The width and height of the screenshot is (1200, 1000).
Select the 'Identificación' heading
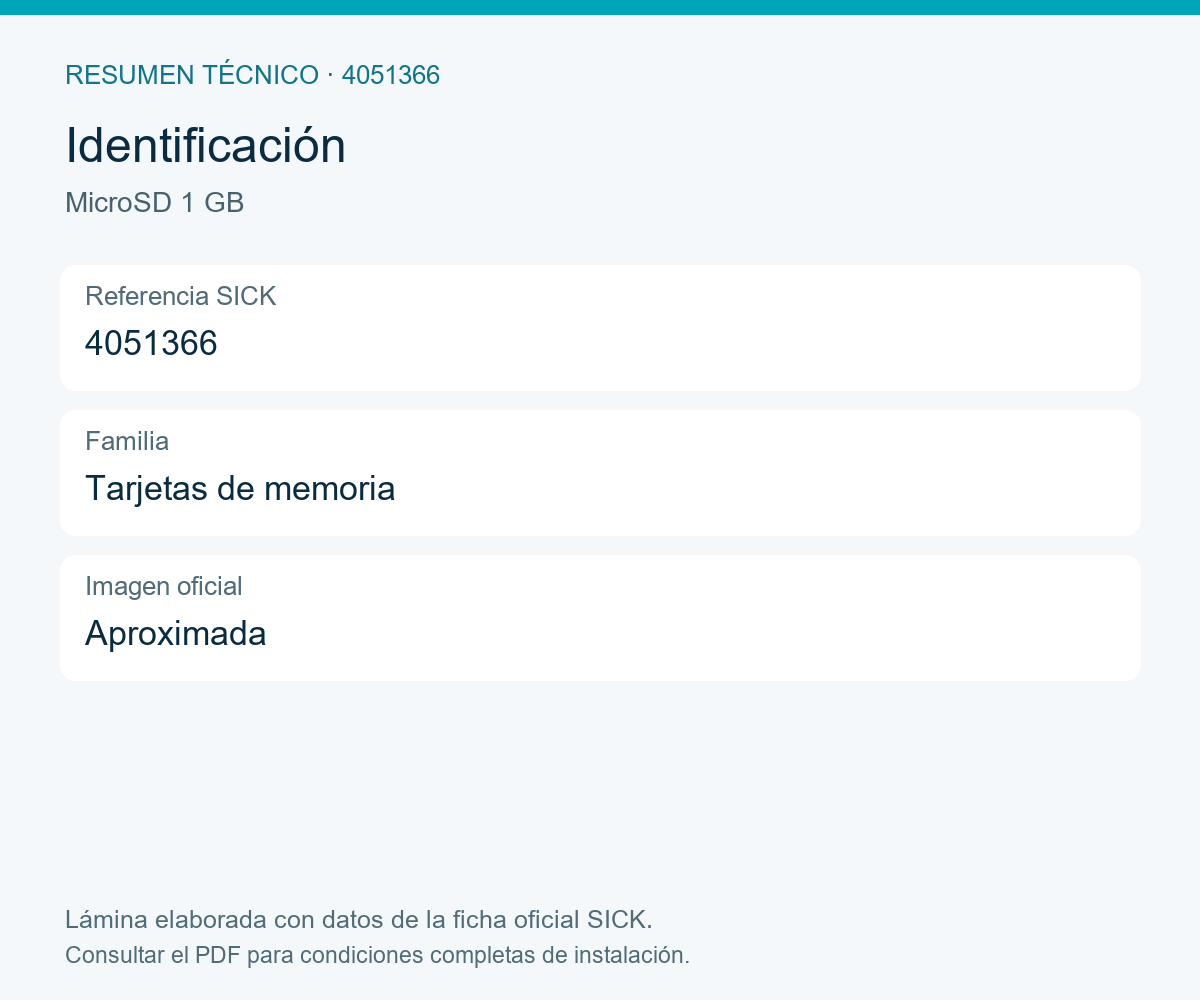[x=205, y=146]
